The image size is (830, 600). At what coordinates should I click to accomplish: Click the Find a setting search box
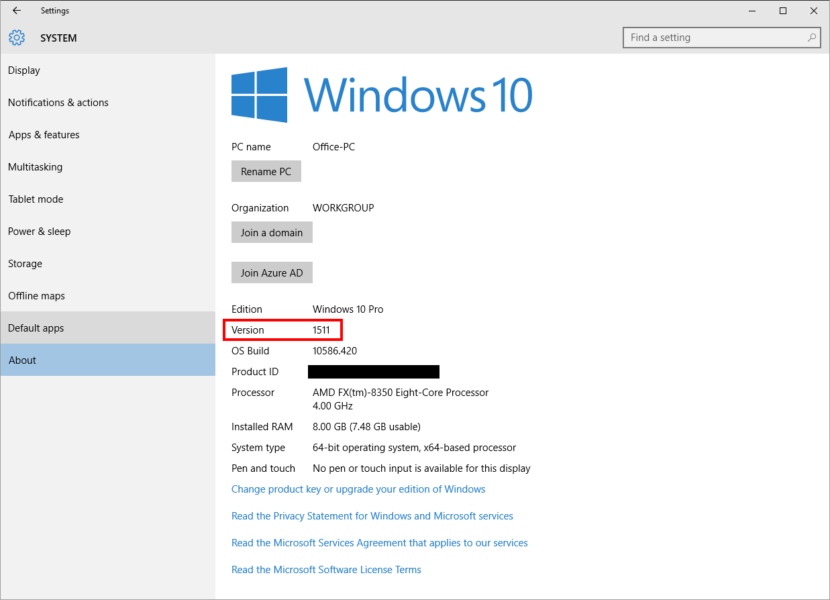[x=715, y=37]
